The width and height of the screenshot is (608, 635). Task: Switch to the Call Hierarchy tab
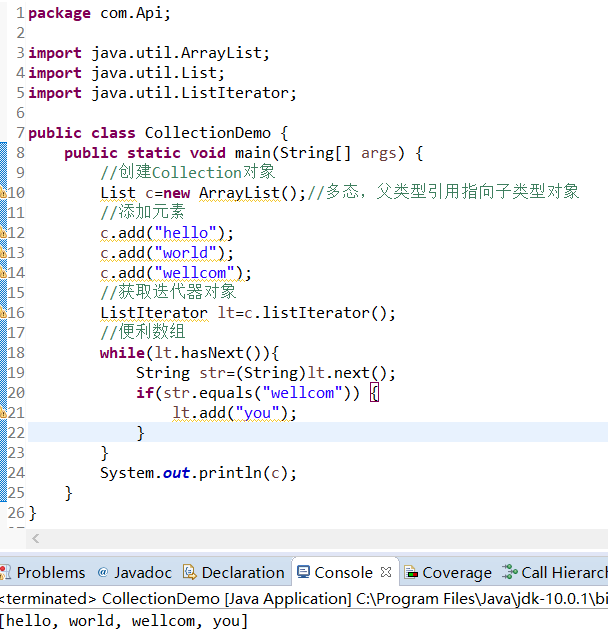tap(555, 573)
